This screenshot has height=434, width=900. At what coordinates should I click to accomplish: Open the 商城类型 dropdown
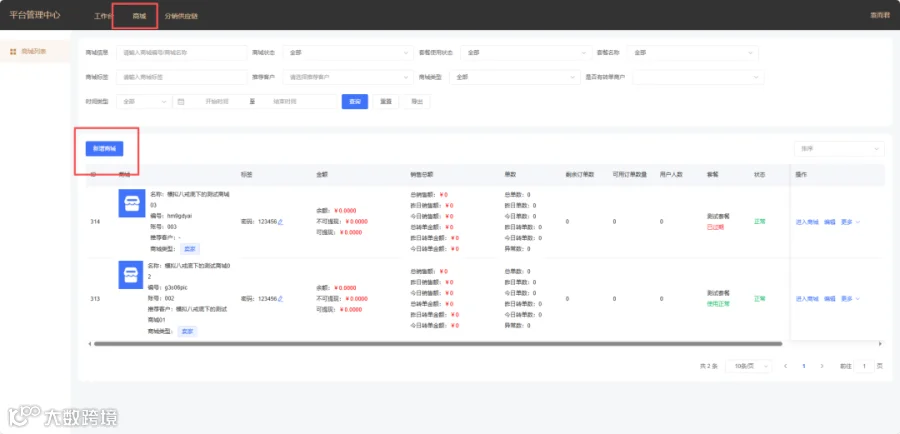514,77
